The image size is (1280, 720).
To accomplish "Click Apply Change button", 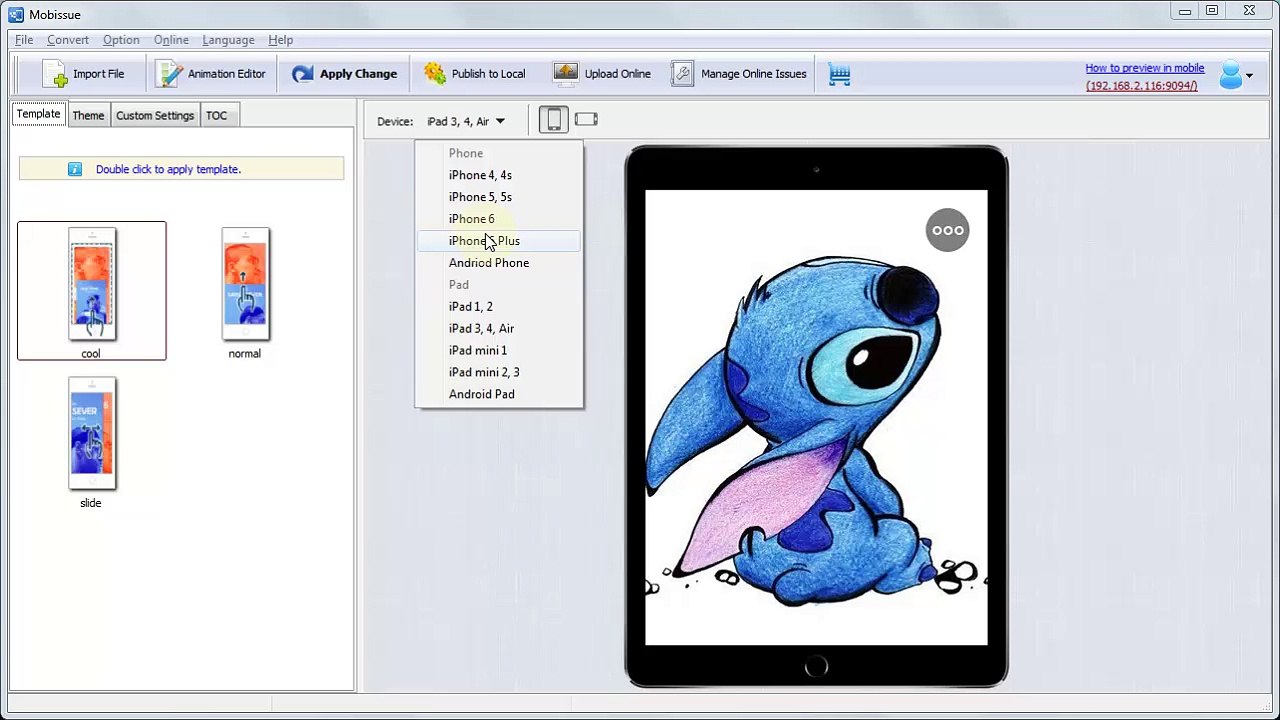I will point(344,74).
